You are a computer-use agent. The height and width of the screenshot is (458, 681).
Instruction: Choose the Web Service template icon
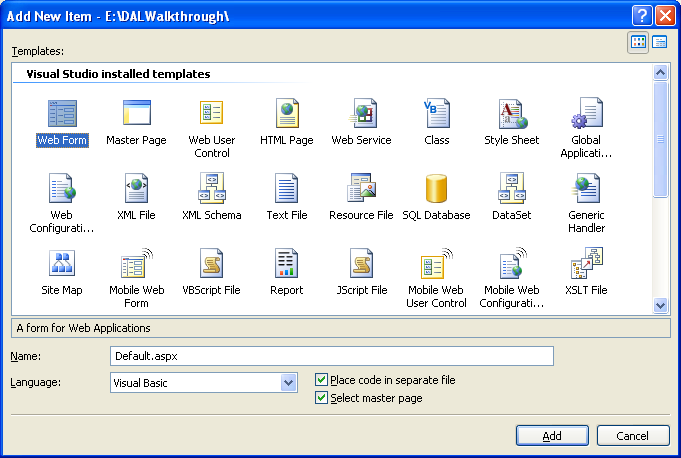click(363, 113)
